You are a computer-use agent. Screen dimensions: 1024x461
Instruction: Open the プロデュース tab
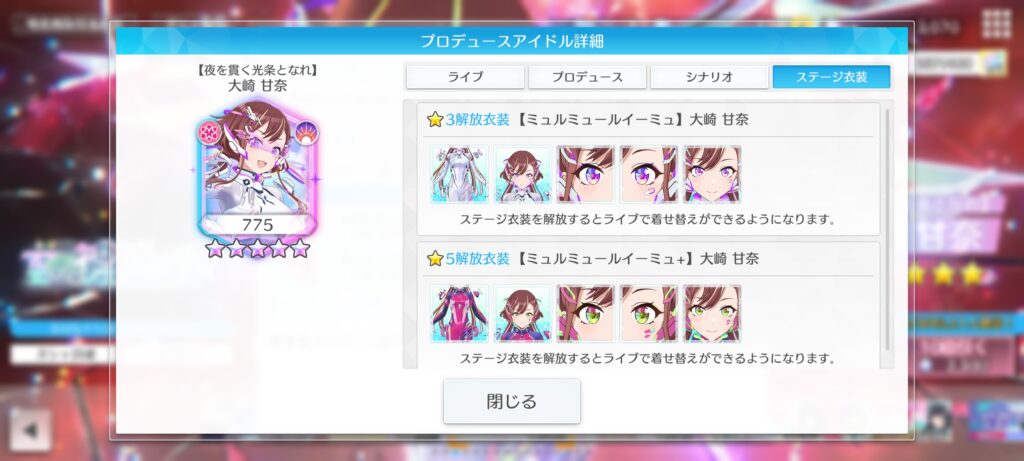pyautogui.click(x=587, y=77)
